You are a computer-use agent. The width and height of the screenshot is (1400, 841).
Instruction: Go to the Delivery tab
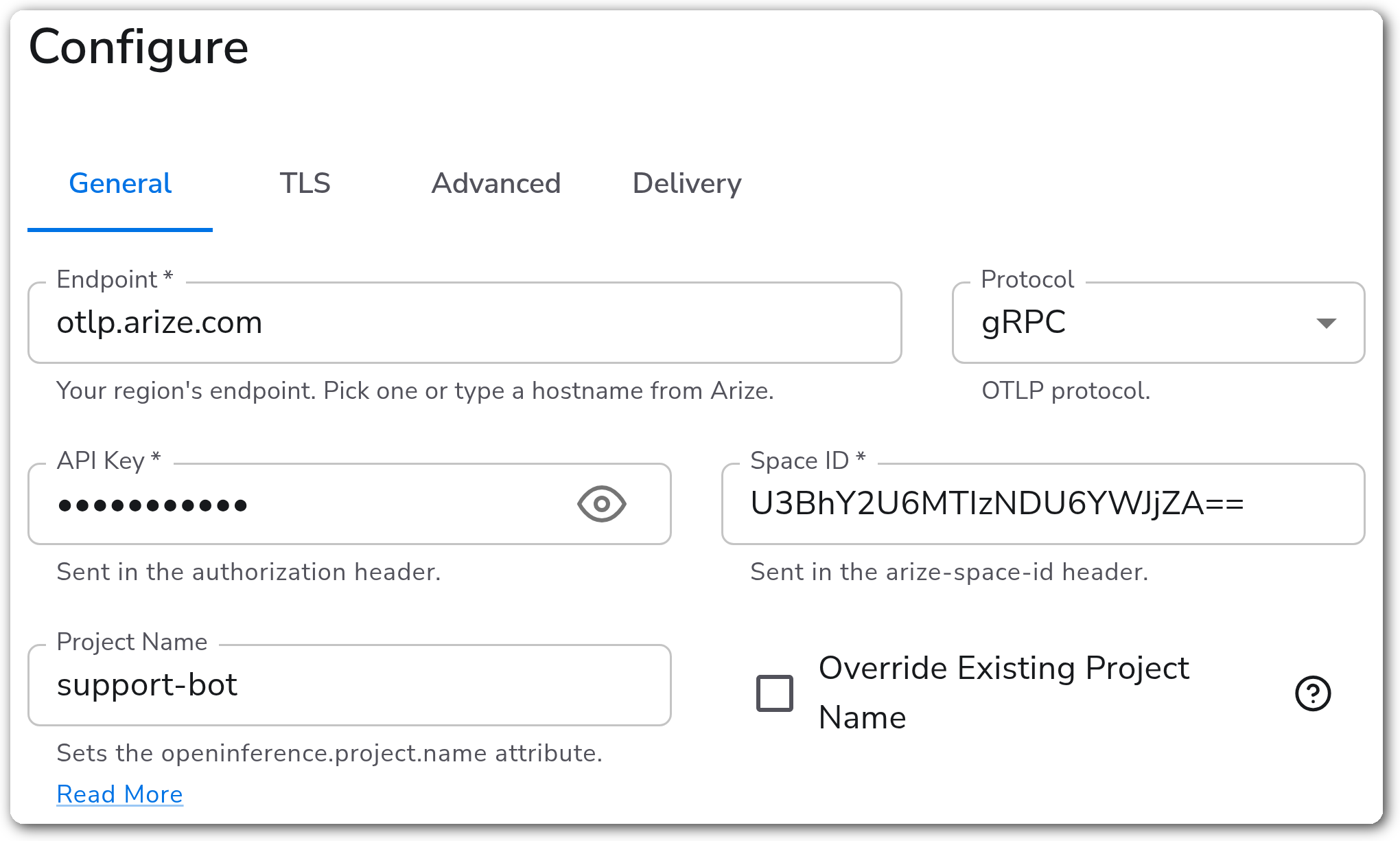click(687, 183)
